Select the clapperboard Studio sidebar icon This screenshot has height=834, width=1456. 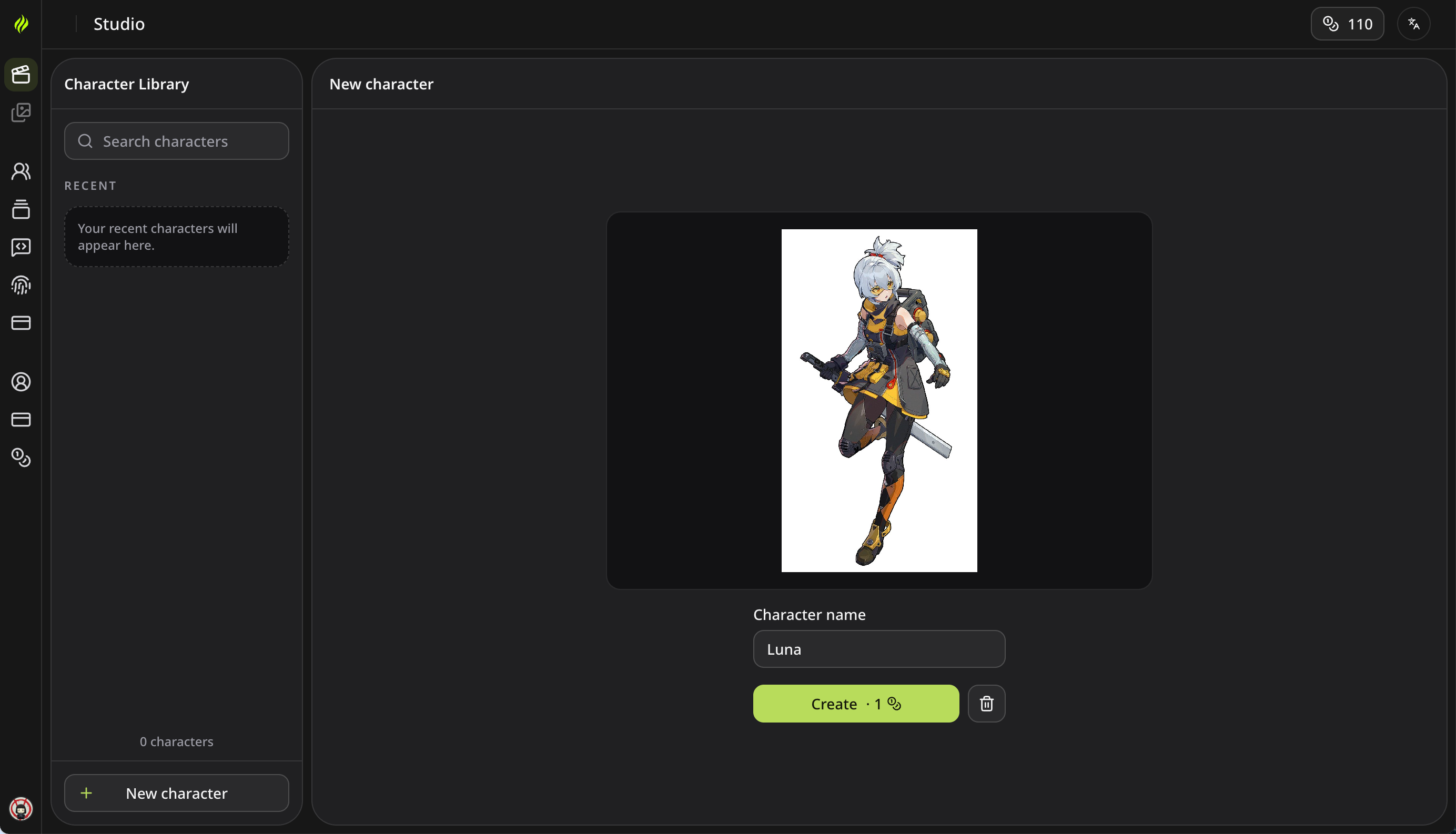(21, 75)
